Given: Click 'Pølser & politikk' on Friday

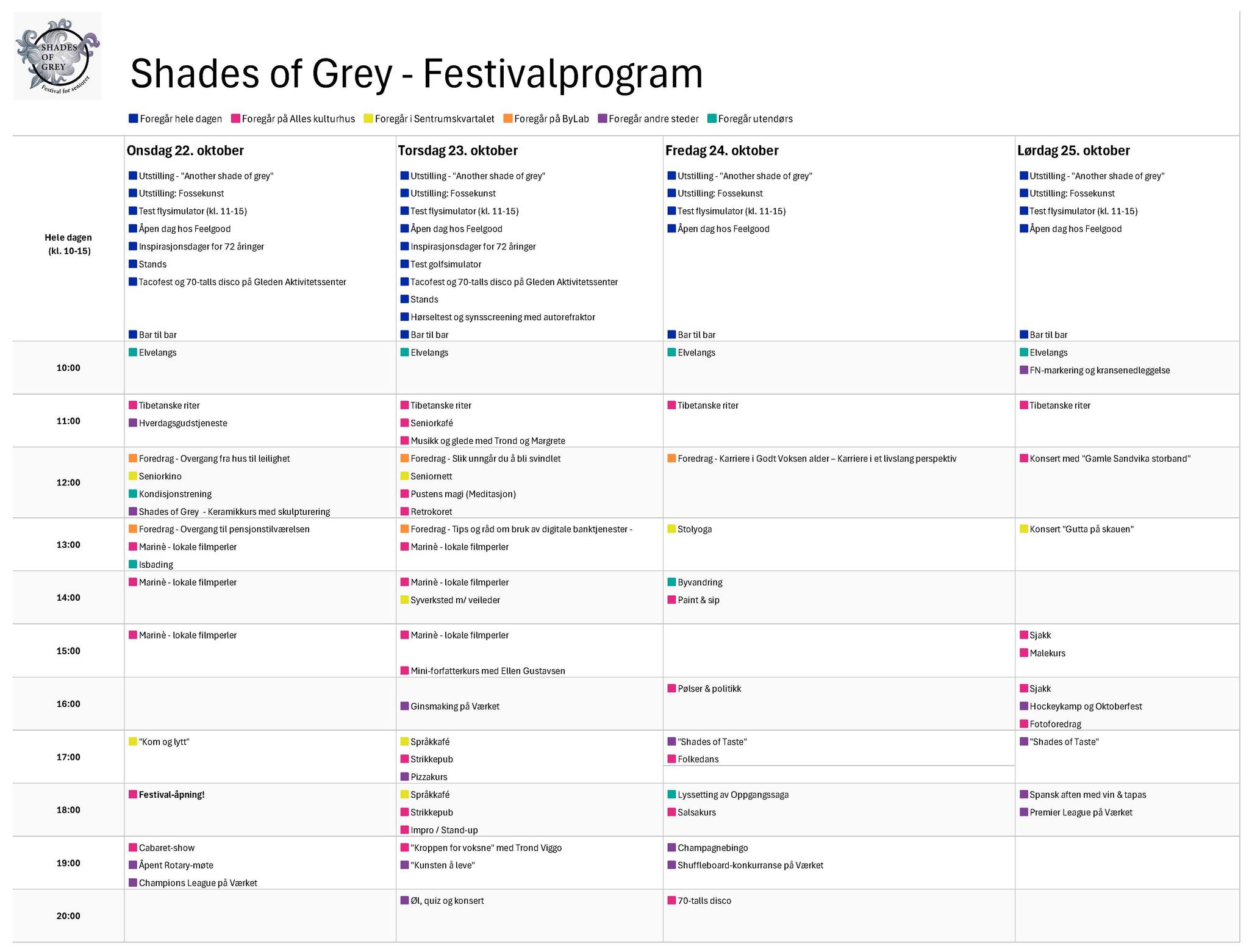Looking at the screenshot, I should click(x=709, y=689).
